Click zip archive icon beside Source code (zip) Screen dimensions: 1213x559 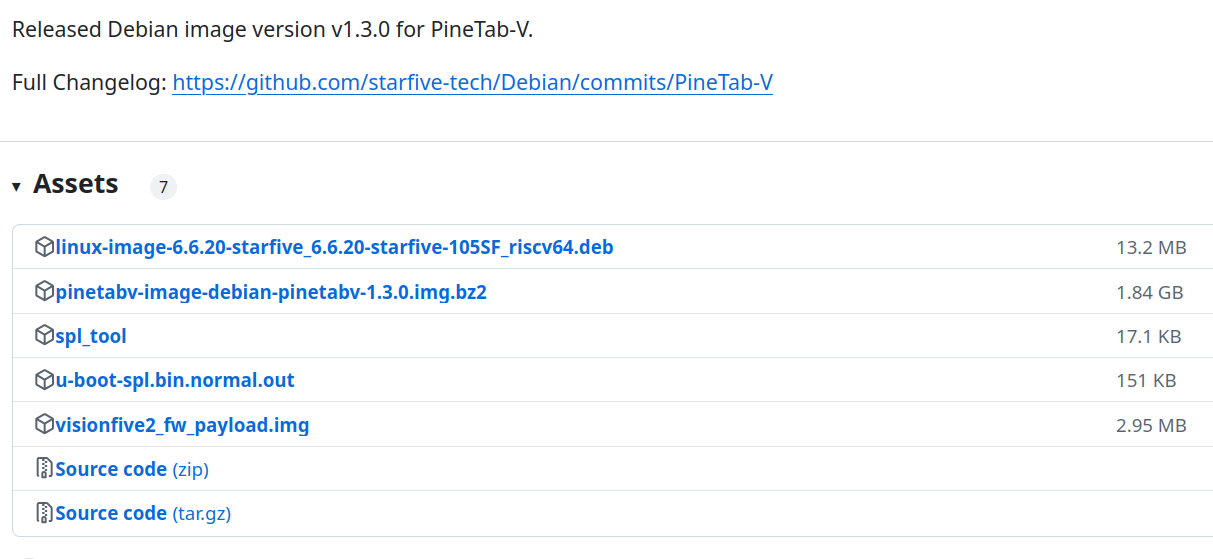(x=44, y=469)
